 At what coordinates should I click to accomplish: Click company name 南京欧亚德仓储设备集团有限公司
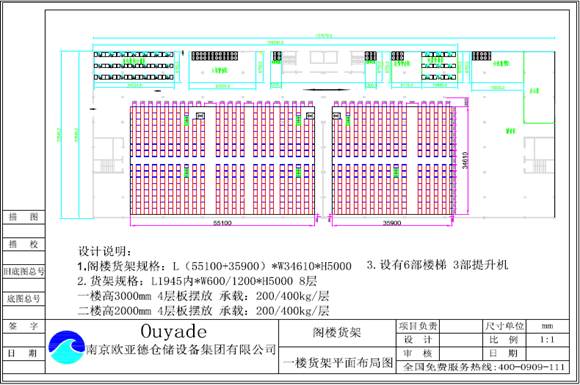click(x=181, y=349)
